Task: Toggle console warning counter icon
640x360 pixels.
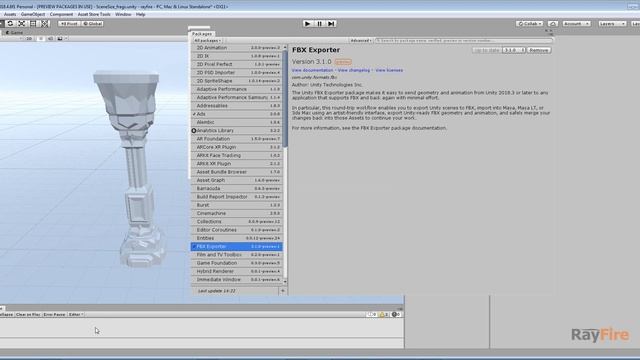Action: click(x=384, y=314)
